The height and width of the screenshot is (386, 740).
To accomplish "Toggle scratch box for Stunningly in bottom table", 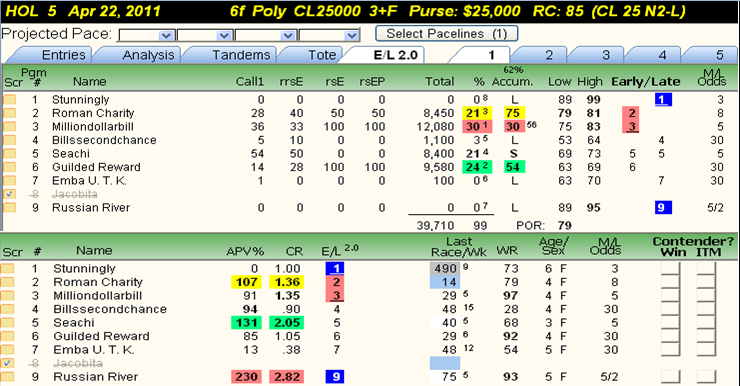I will [x=8, y=269].
